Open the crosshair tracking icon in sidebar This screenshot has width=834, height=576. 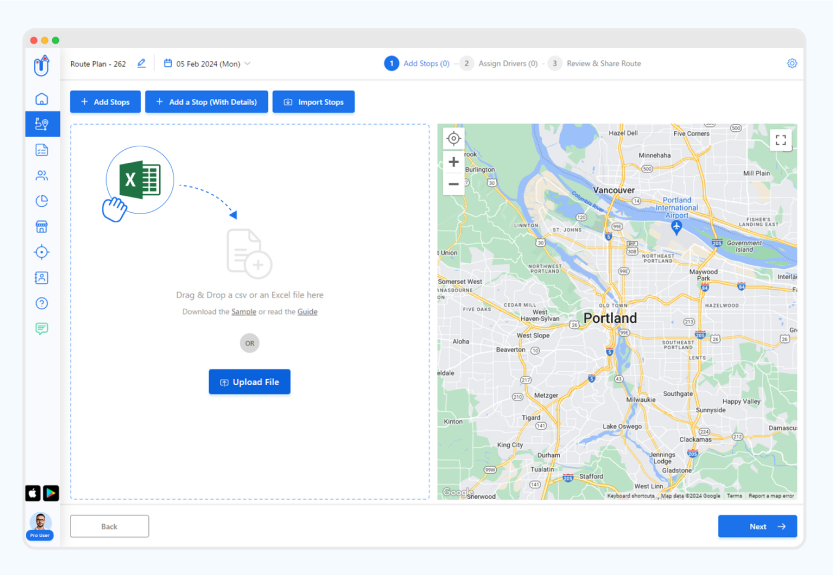click(x=41, y=252)
